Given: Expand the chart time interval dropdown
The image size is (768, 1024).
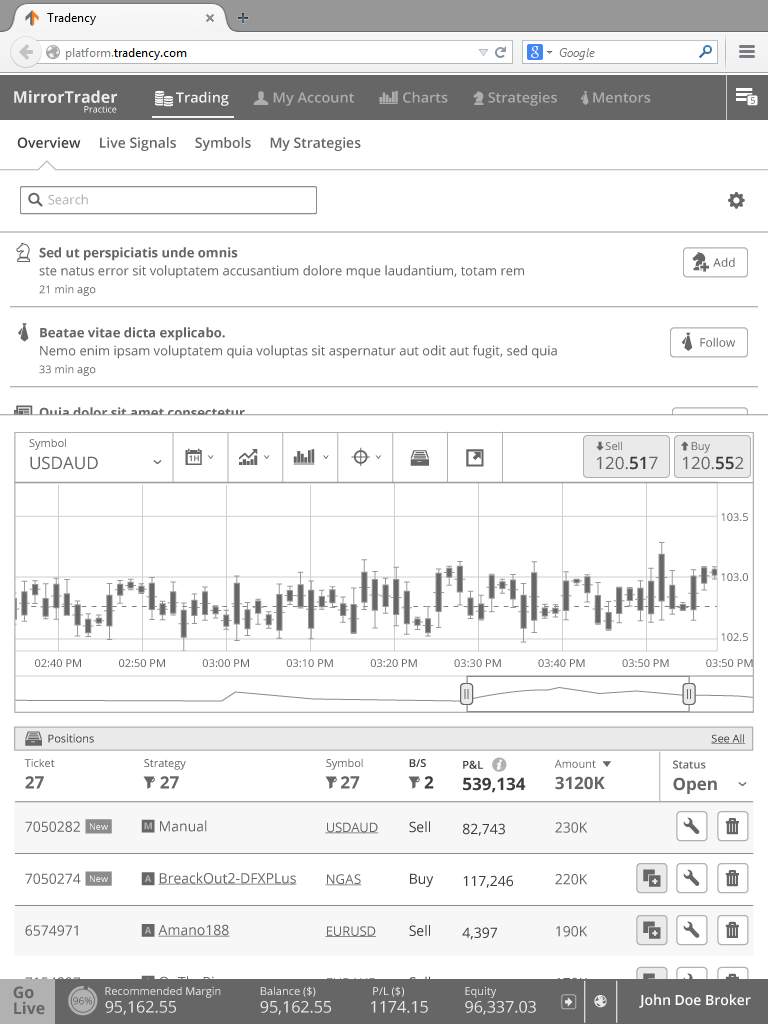Looking at the screenshot, I should tap(200, 457).
